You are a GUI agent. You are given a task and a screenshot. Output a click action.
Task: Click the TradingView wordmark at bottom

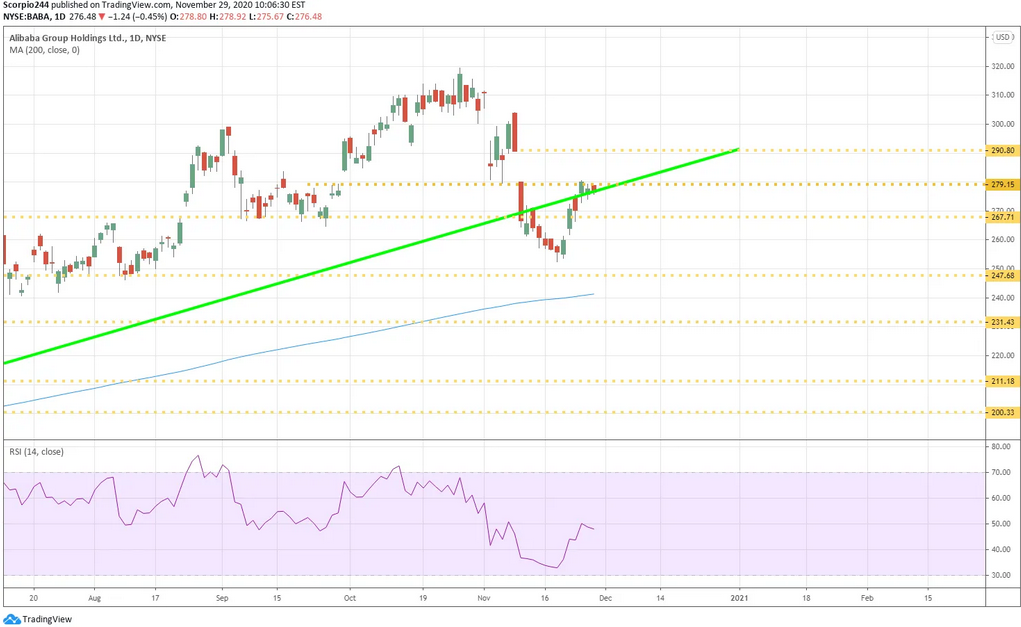pos(47,619)
